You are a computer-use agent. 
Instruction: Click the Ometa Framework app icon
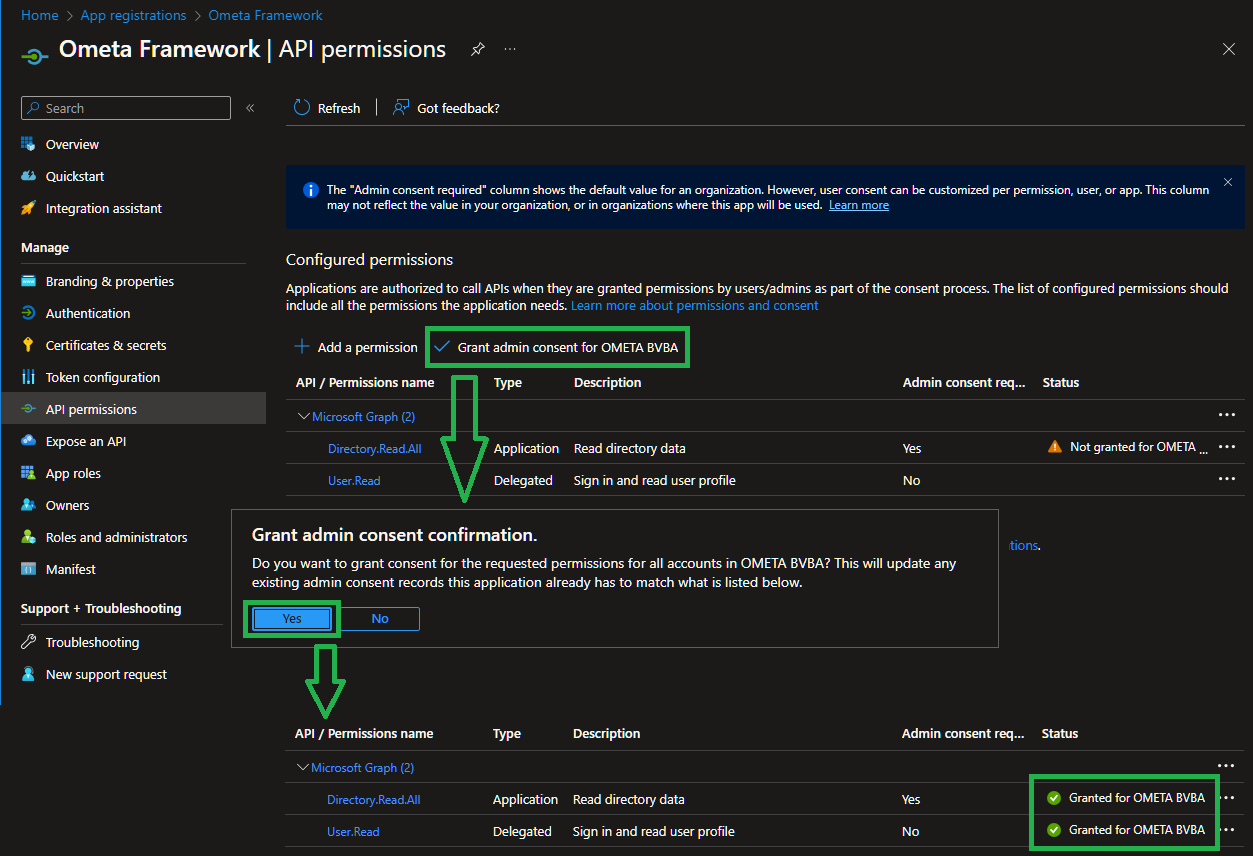pyautogui.click(x=35, y=56)
